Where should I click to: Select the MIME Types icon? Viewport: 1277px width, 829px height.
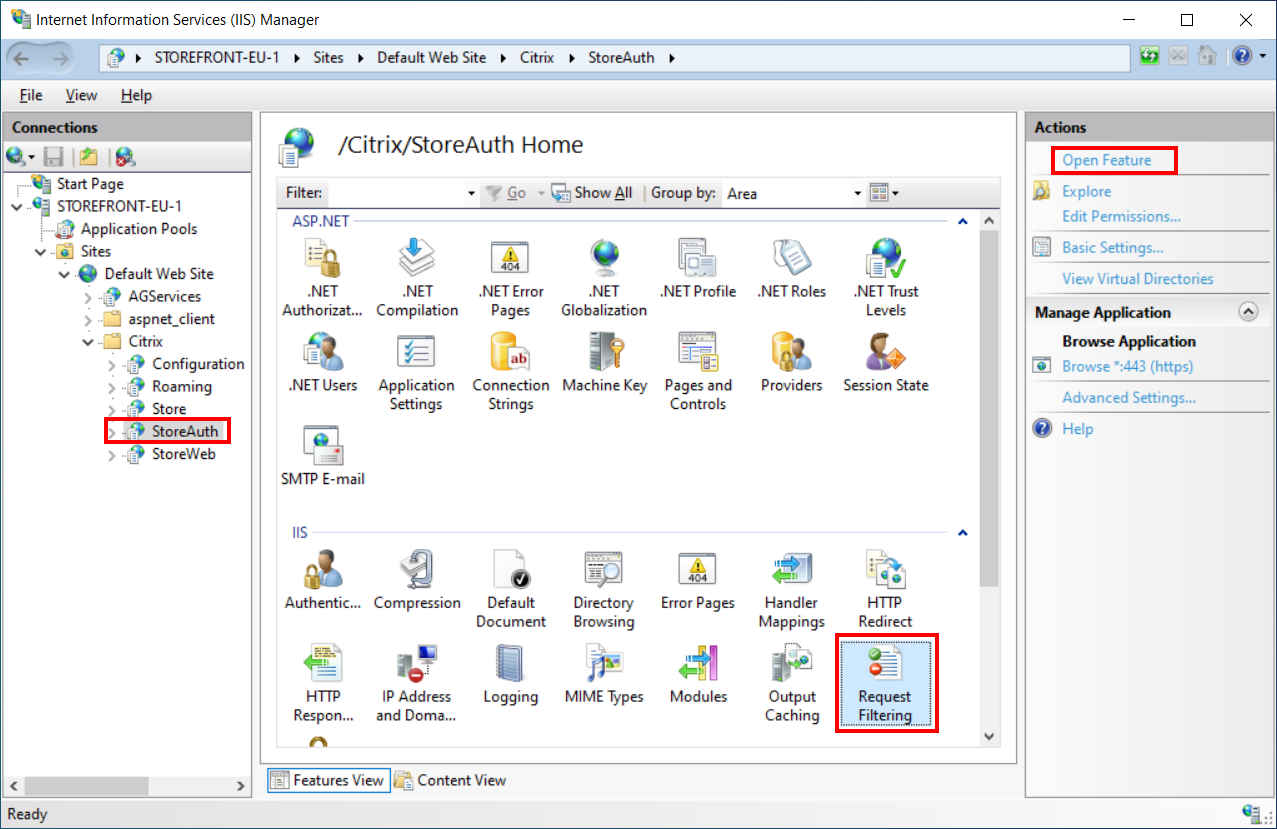coord(604,675)
